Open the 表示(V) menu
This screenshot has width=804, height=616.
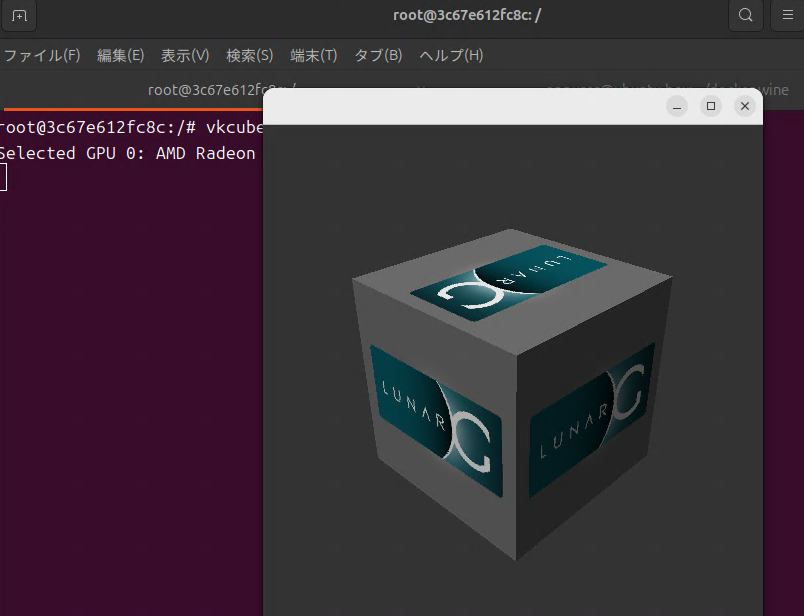coord(185,55)
